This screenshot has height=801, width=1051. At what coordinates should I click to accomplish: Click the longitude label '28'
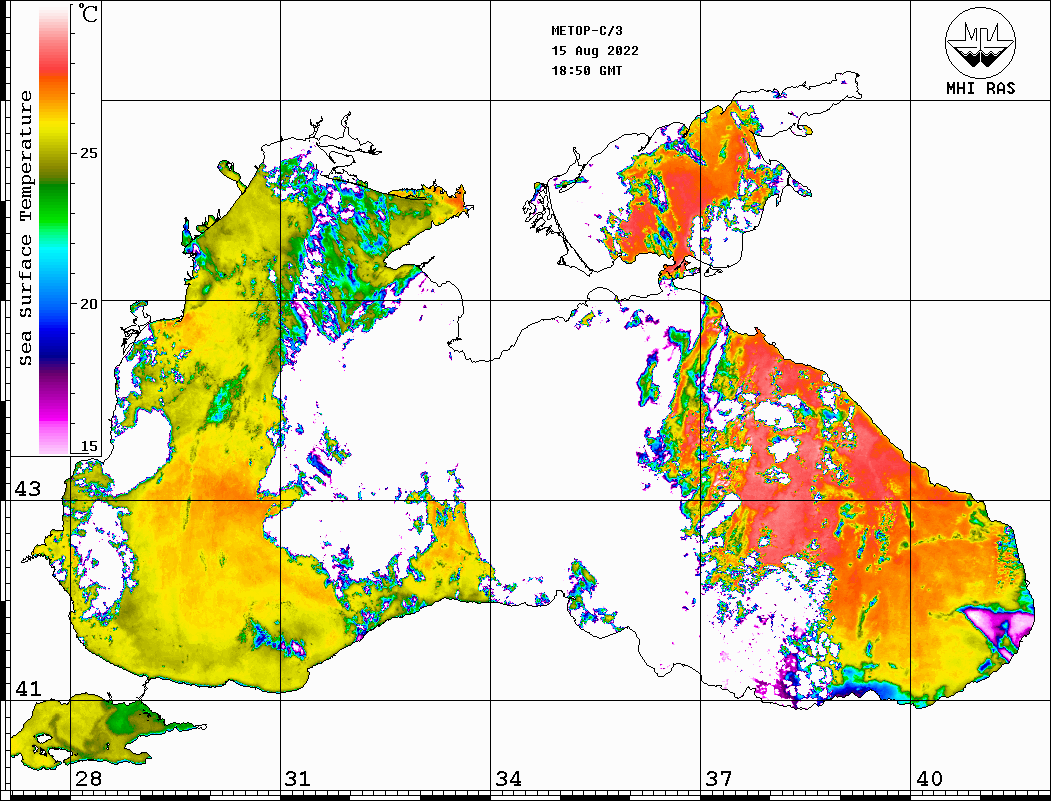88,779
